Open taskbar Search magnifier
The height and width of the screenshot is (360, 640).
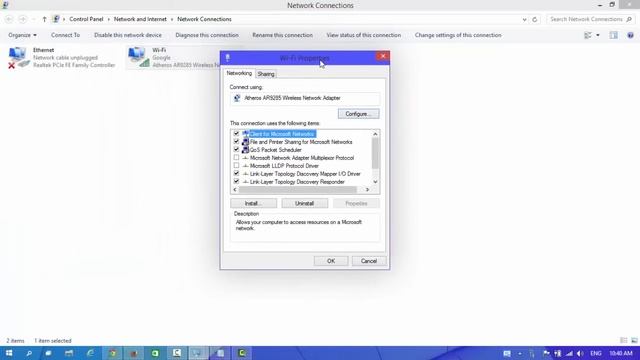click(x=29, y=353)
